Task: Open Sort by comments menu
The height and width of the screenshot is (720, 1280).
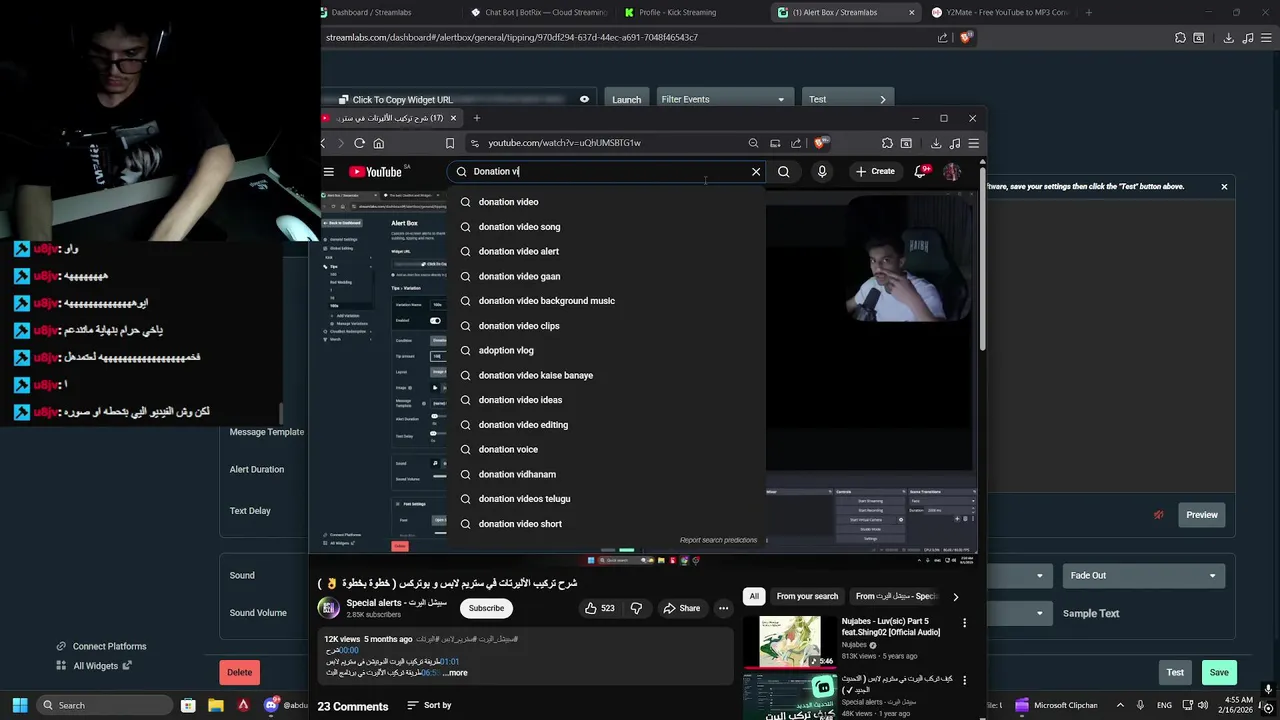Action: 429,706
